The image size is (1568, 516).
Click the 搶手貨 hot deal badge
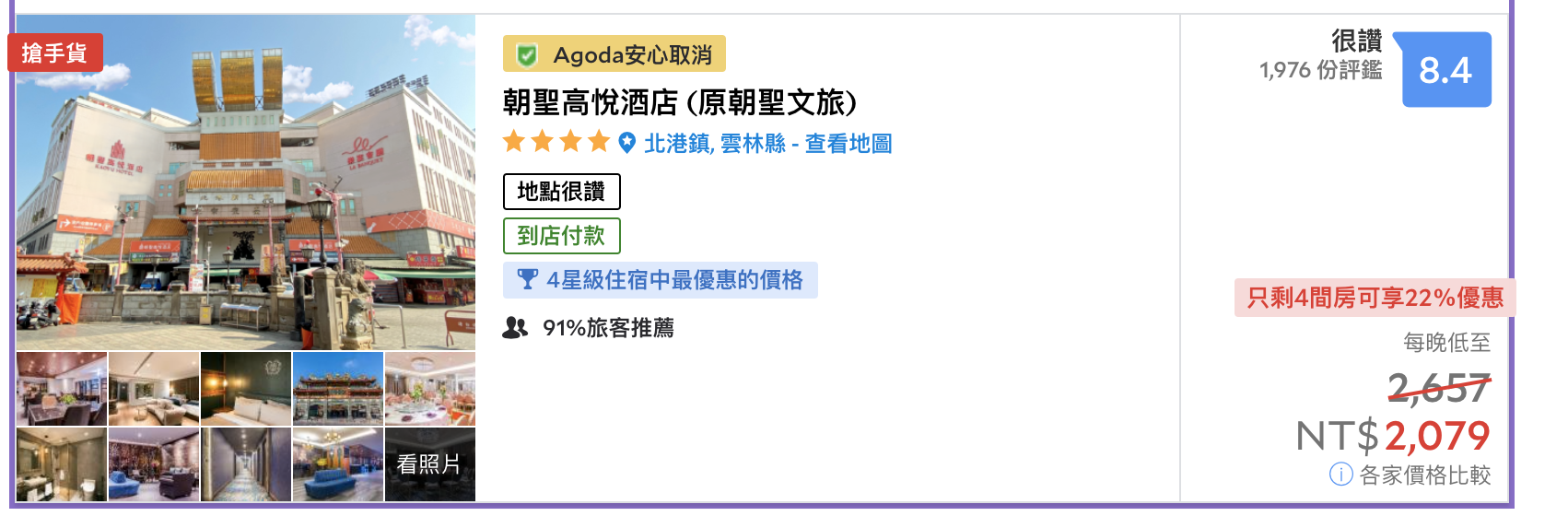click(x=55, y=53)
